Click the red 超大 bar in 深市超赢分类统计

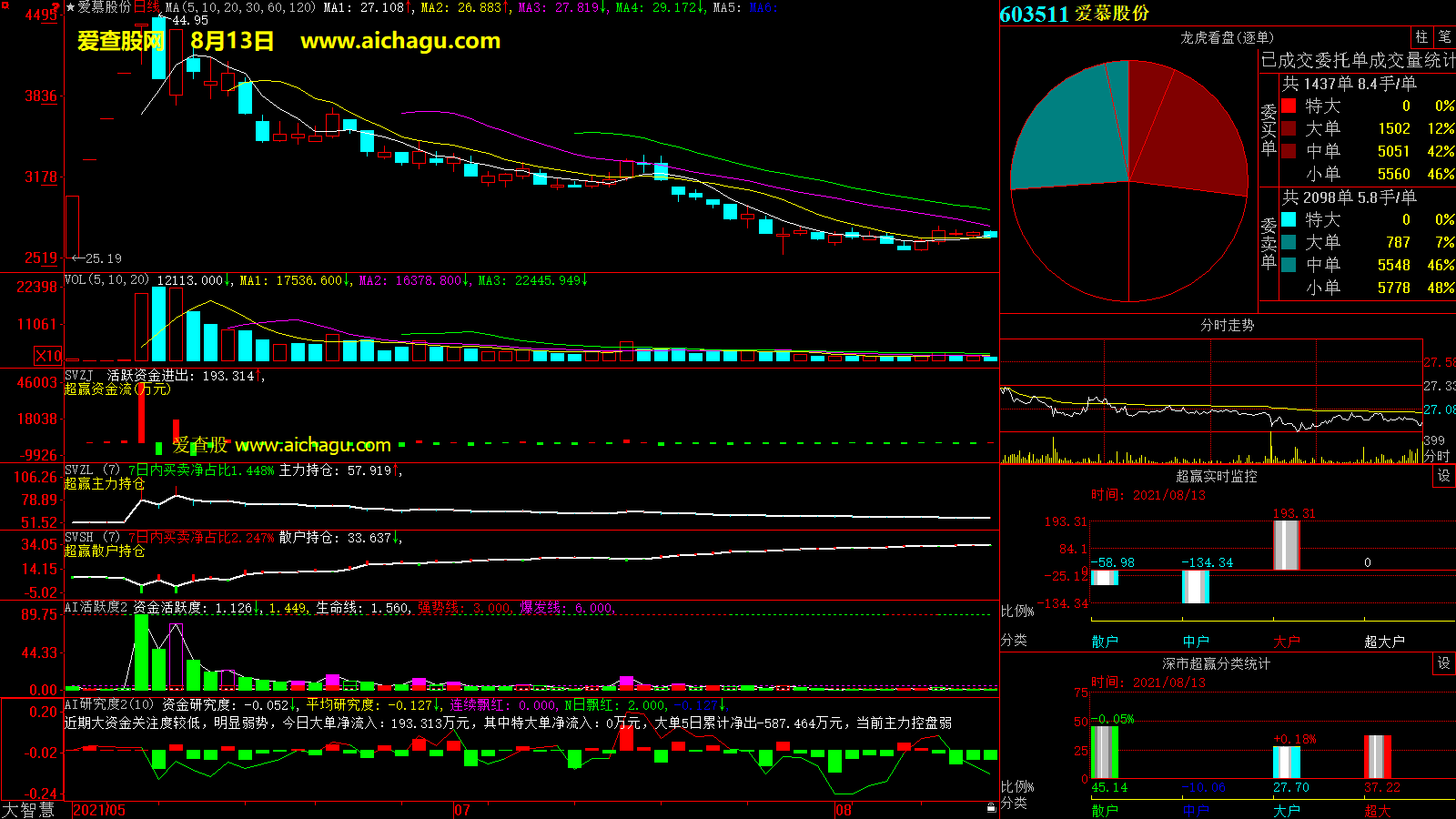point(1377,756)
